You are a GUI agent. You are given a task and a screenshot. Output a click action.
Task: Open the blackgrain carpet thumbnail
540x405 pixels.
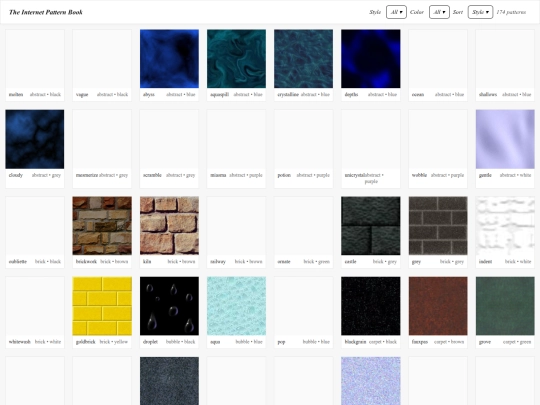click(x=371, y=306)
